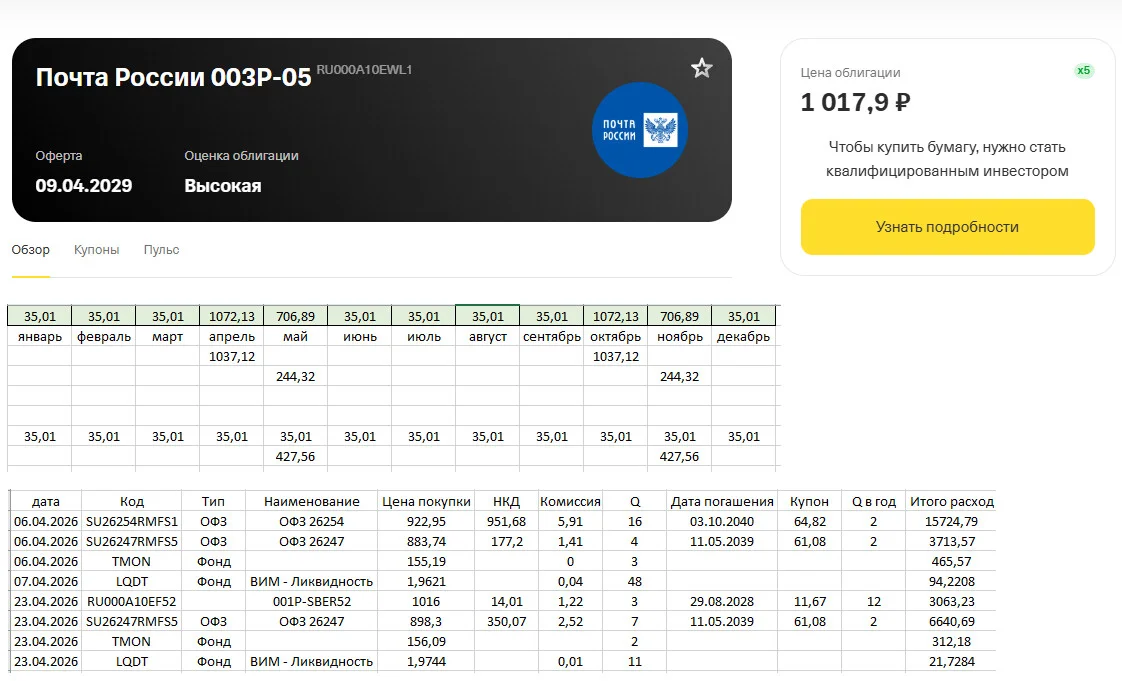Select НКД value 951,68

pyautogui.click(x=506, y=521)
